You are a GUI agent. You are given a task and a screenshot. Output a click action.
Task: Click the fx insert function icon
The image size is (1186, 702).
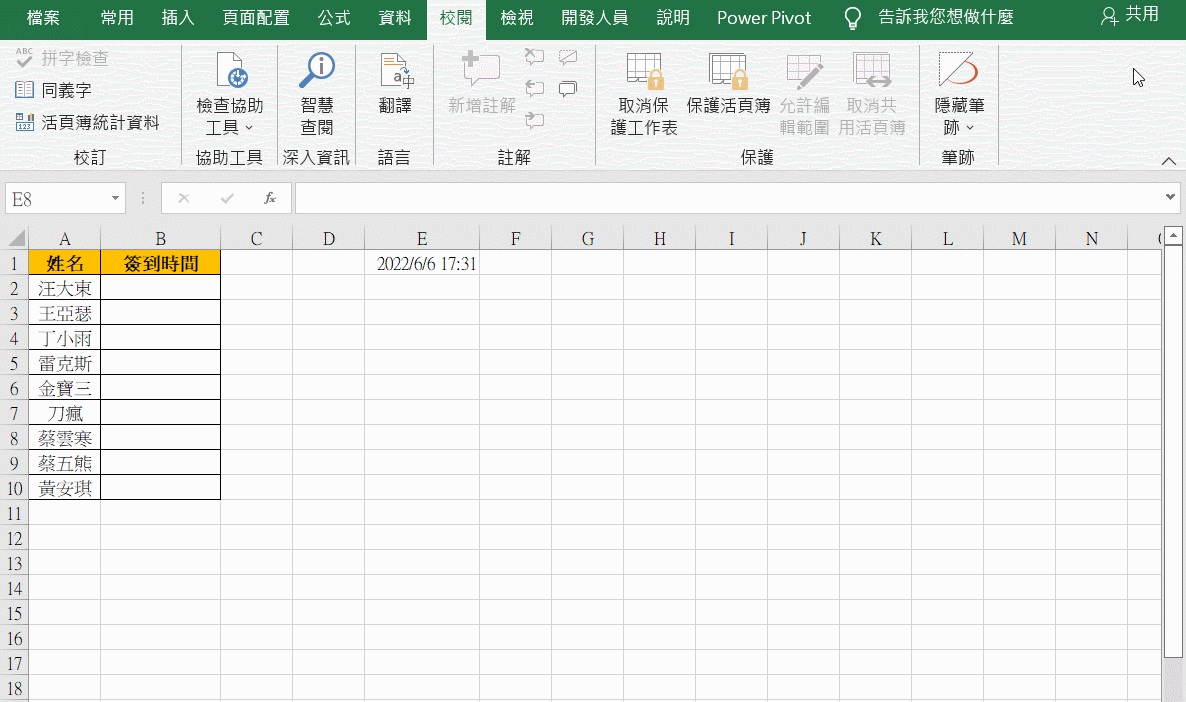pos(269,198)
